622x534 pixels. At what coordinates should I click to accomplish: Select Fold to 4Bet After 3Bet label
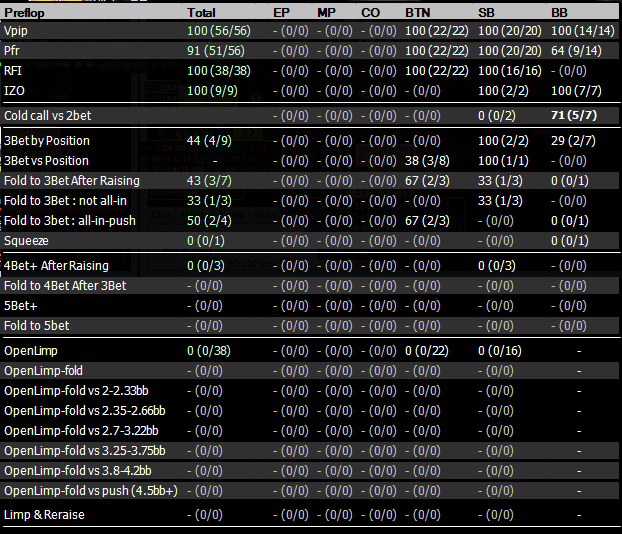point(65,286)
